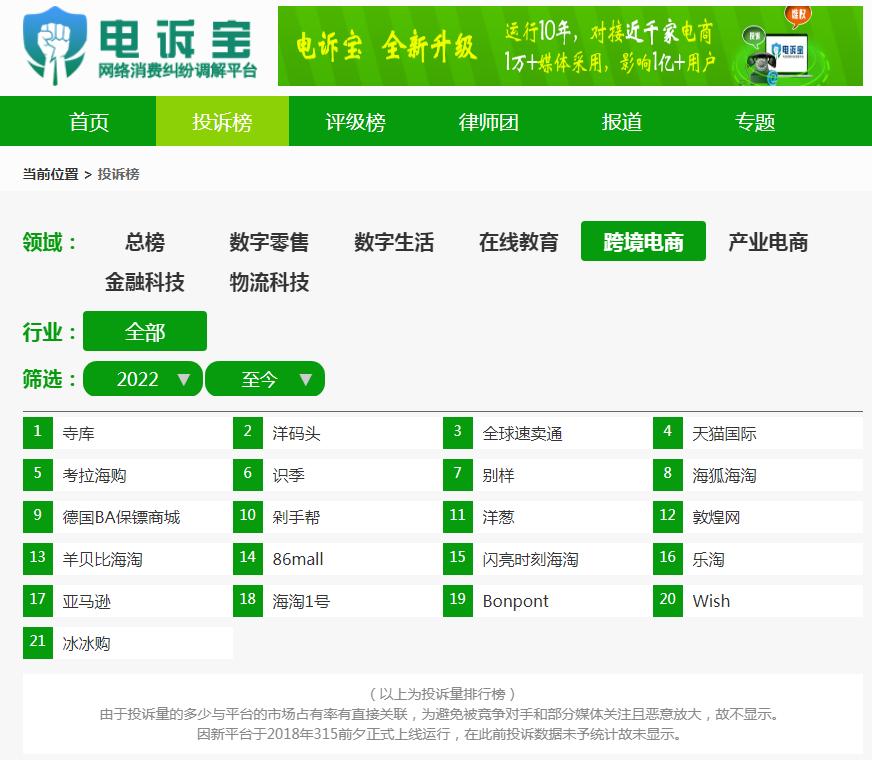Select the 专题 navigation item
This screenshot has width=872, height=760.
(x=756, y=122)
